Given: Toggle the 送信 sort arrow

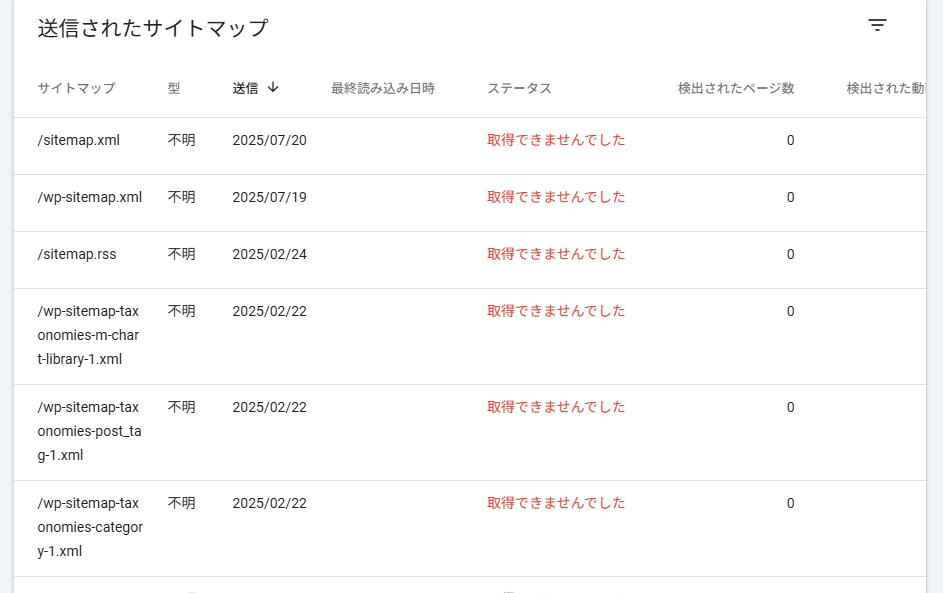Looking at the screenshot, I should click(273, 88).
